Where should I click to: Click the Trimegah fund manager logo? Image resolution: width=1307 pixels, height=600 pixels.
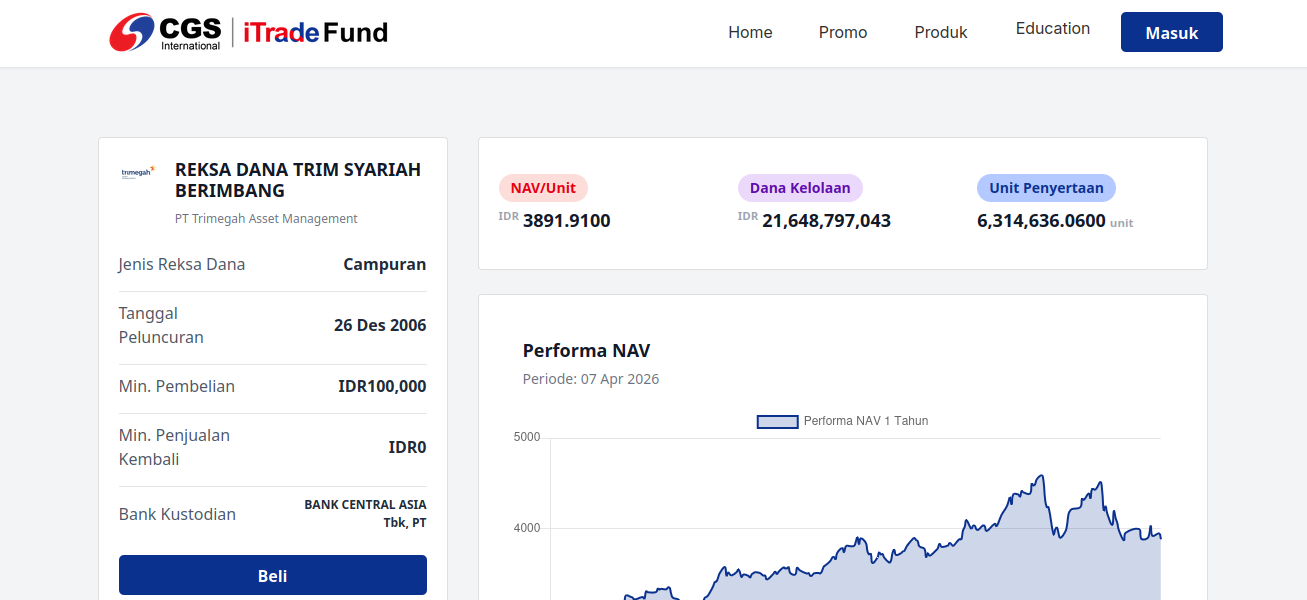(x=137, y=173)
